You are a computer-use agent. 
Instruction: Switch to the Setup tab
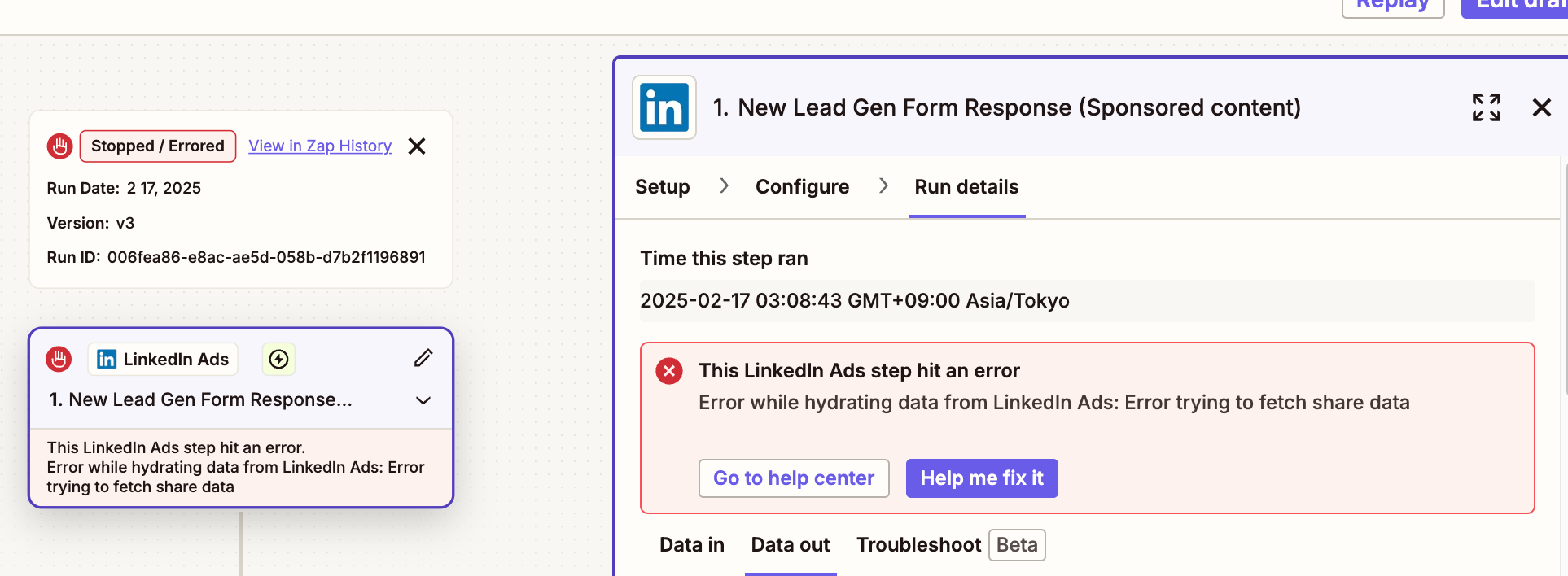tap(663, 187)
